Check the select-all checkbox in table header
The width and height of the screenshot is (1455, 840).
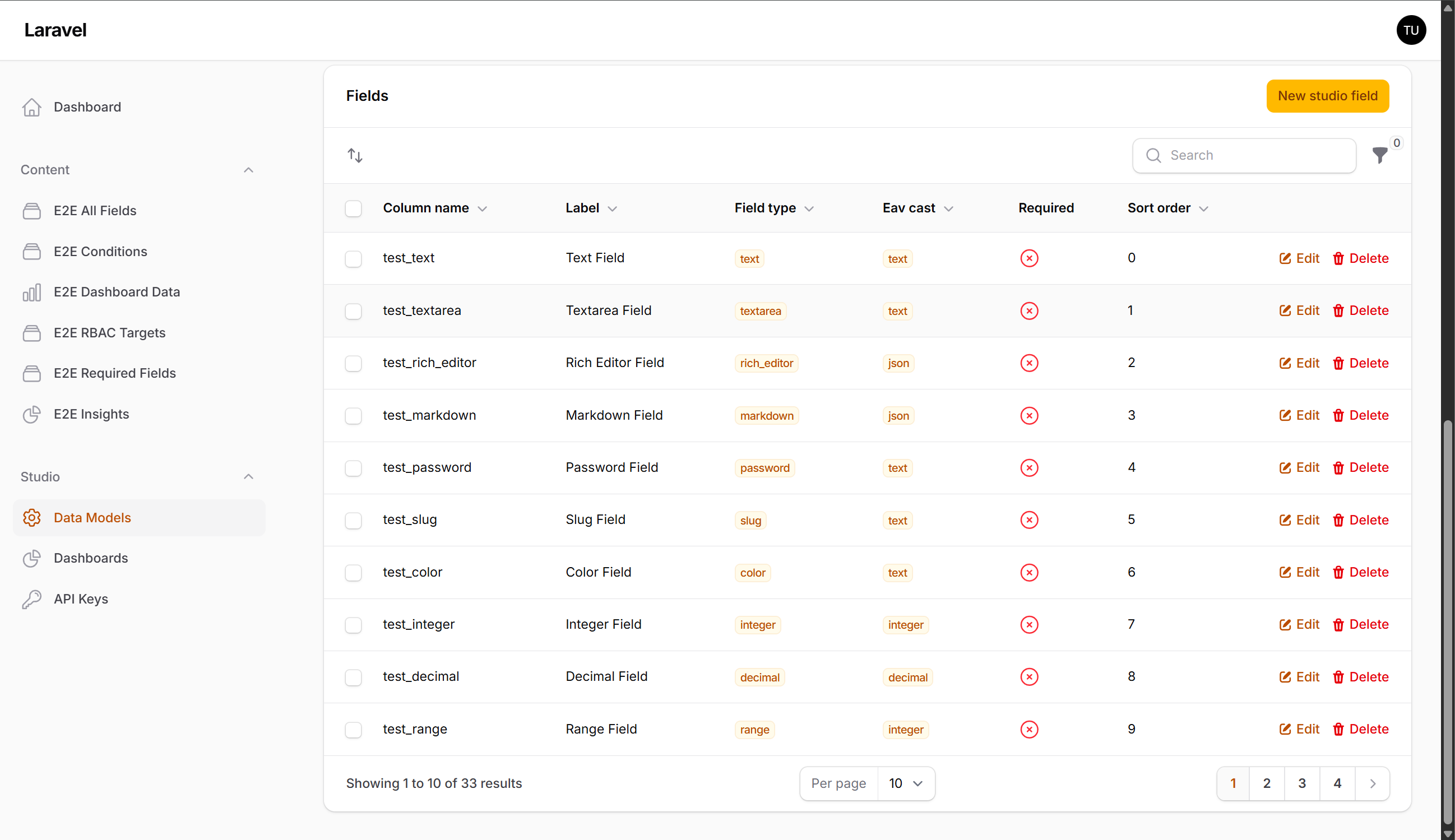pyautogui.click(x=353, y=208)
